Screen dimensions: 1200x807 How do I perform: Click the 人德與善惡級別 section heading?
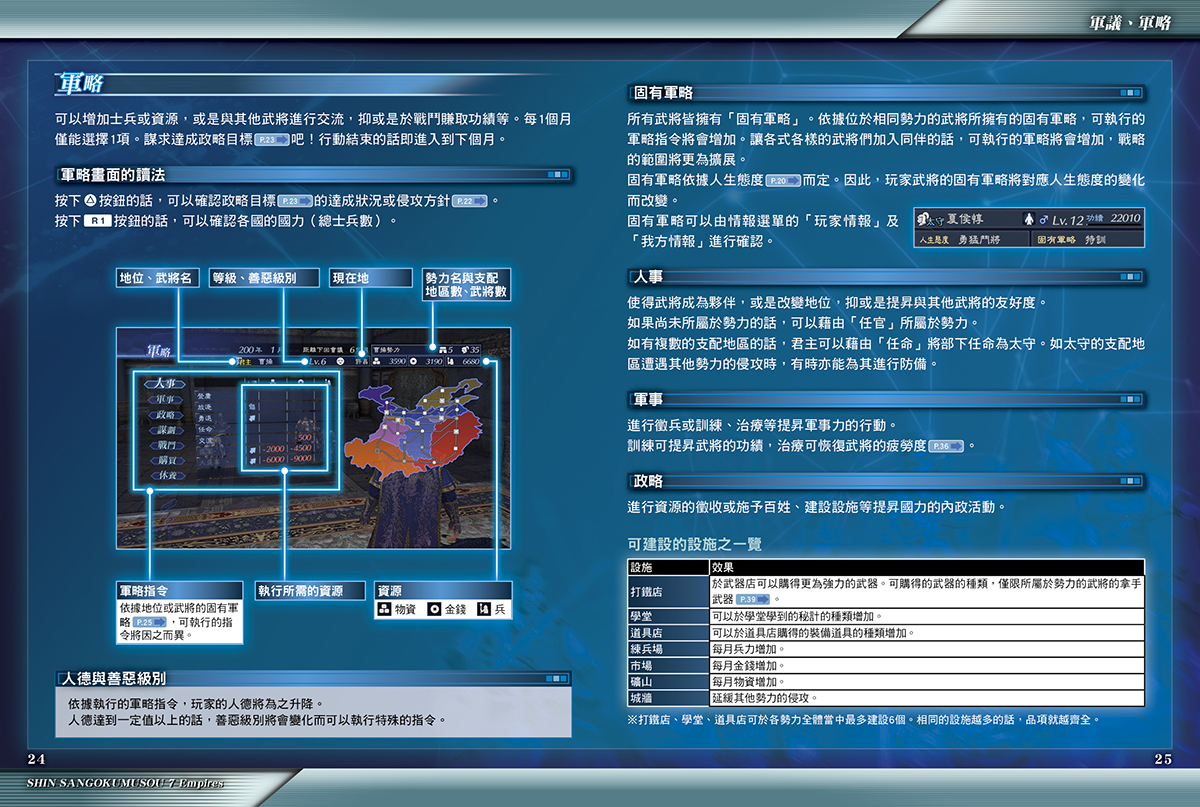tap(114, 679)
